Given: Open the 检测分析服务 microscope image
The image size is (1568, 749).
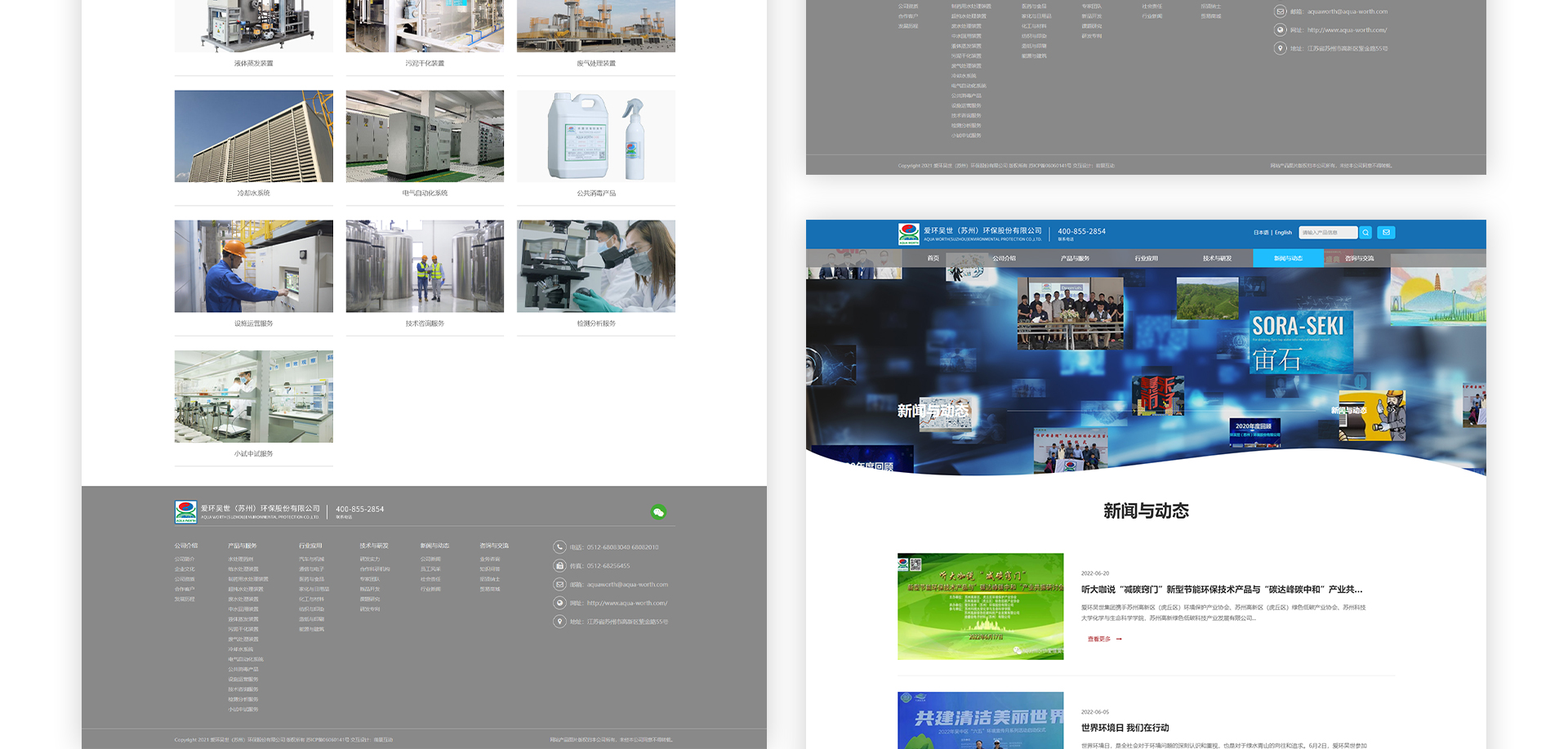Looking at the screenshot, I should pyautogui.click(x=596, y=266).
